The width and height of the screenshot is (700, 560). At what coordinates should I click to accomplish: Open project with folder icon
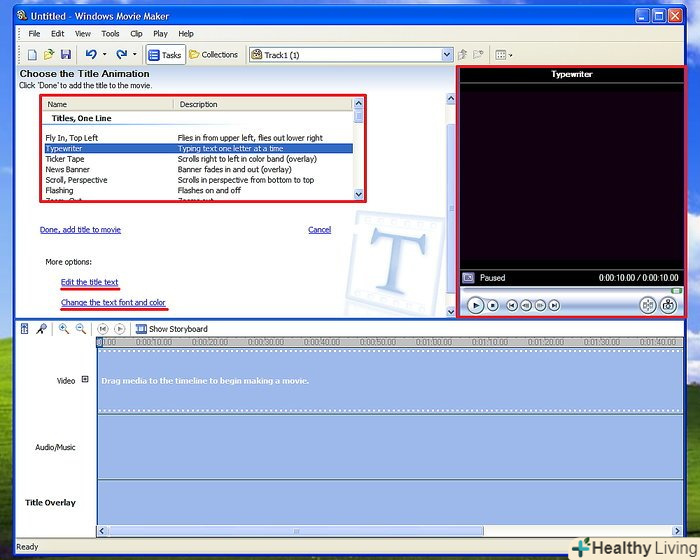click(x=49, y=55)
